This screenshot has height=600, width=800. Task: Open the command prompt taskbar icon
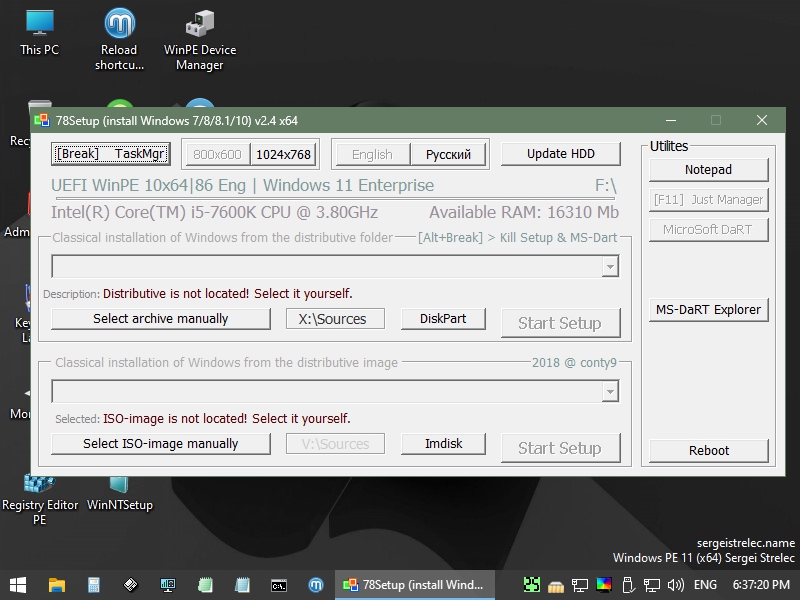click(279, 584)
